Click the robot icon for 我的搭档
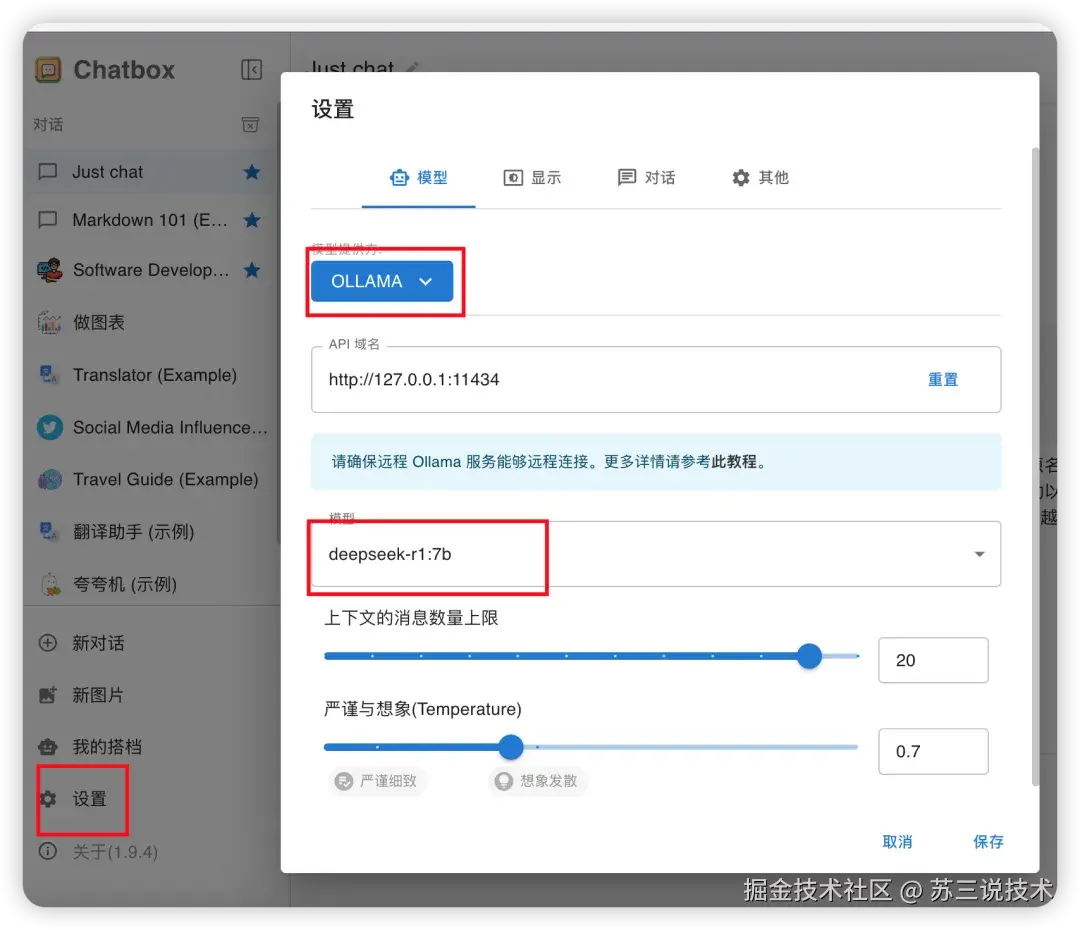The height and width of the screenshot is (930, 1080). click(x=48, y=747)
